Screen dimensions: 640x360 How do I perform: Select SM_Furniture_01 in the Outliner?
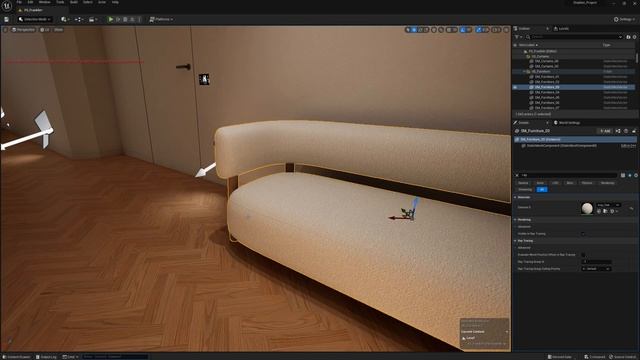[x=547, y=76]
